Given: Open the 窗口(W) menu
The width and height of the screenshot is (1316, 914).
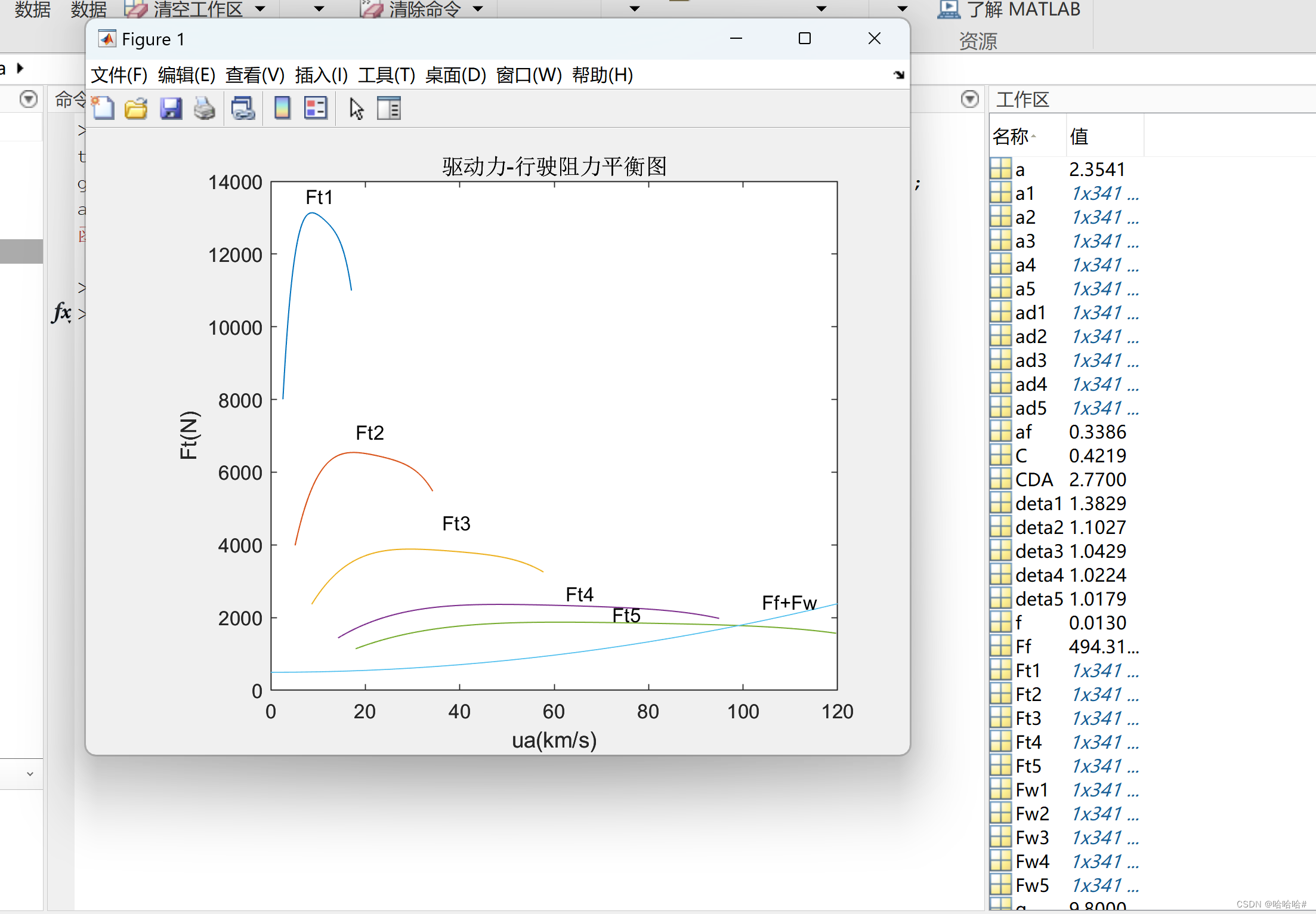Looking at the screenshot, I should point(529,75).
